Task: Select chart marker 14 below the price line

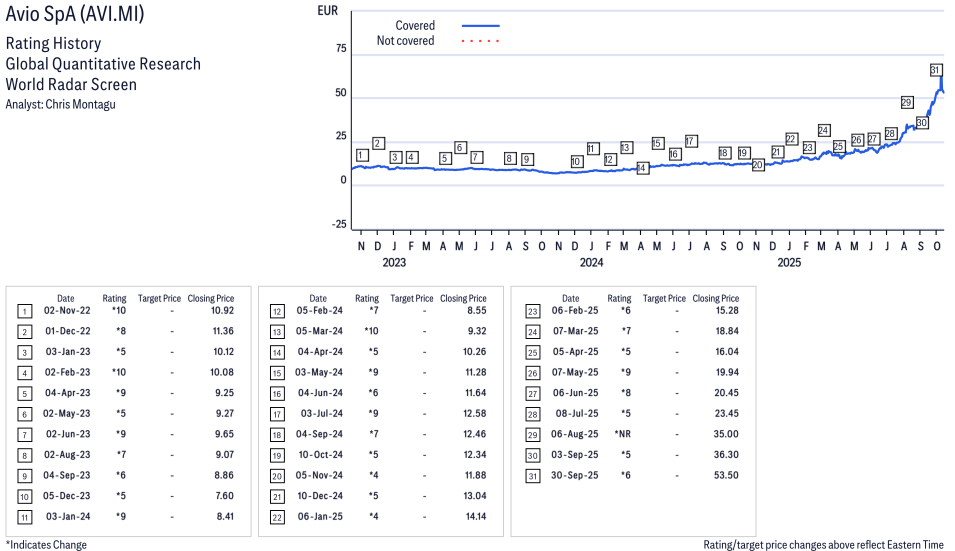Action: pos(642,168)
